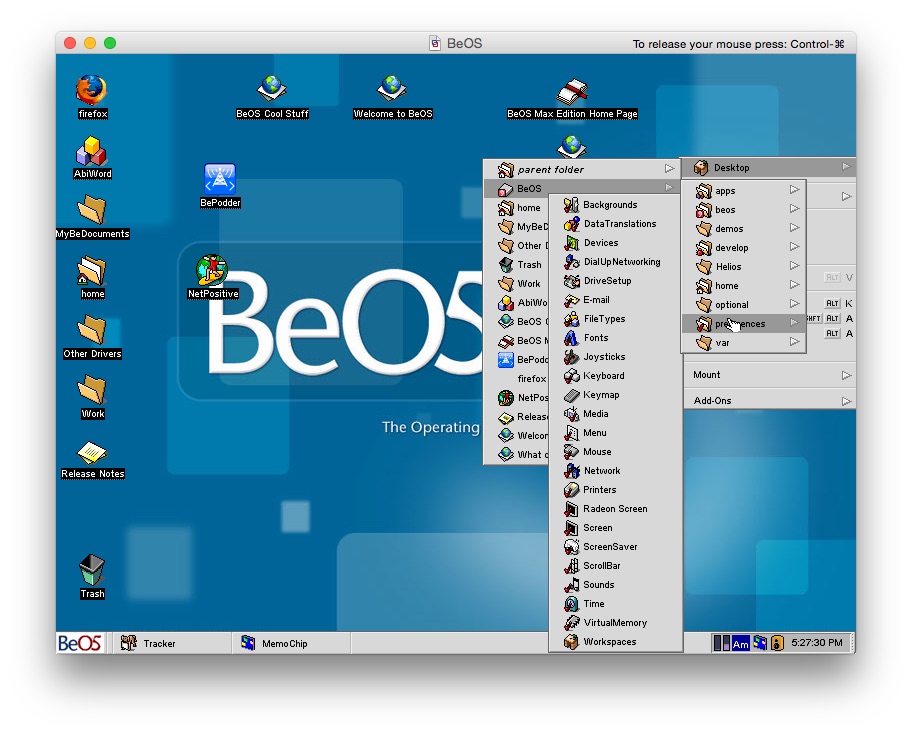Click the speaker volume tray icon
912x734 pixels.
(x=777, y=643)
